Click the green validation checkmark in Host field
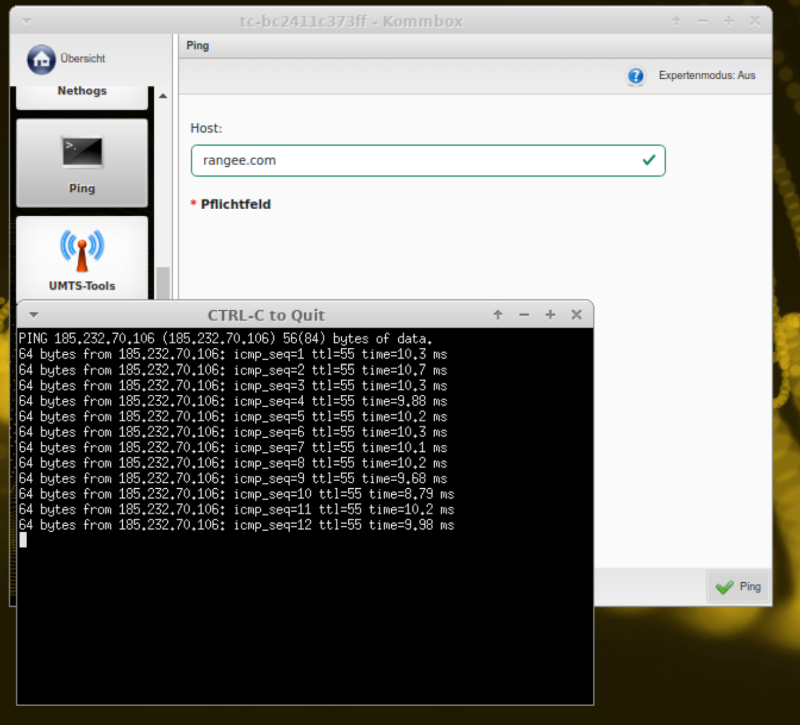Screen dimensions: 800x725 click(649, 160)
